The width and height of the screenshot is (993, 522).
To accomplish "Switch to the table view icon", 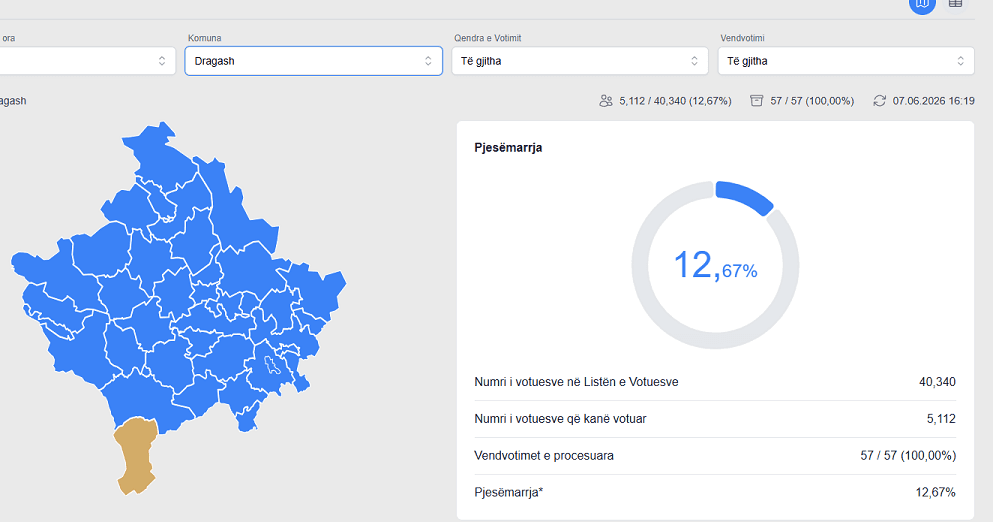I will click(x=956, y=4).
